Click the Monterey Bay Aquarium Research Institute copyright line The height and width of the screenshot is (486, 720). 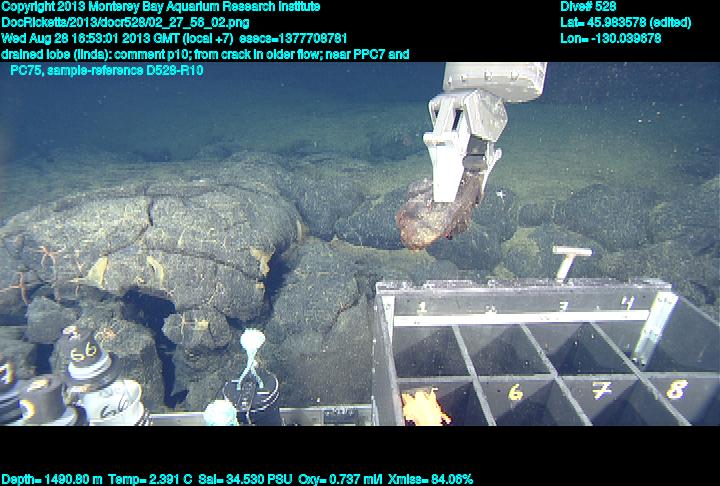pyautogui.click(x=161, y=7)
